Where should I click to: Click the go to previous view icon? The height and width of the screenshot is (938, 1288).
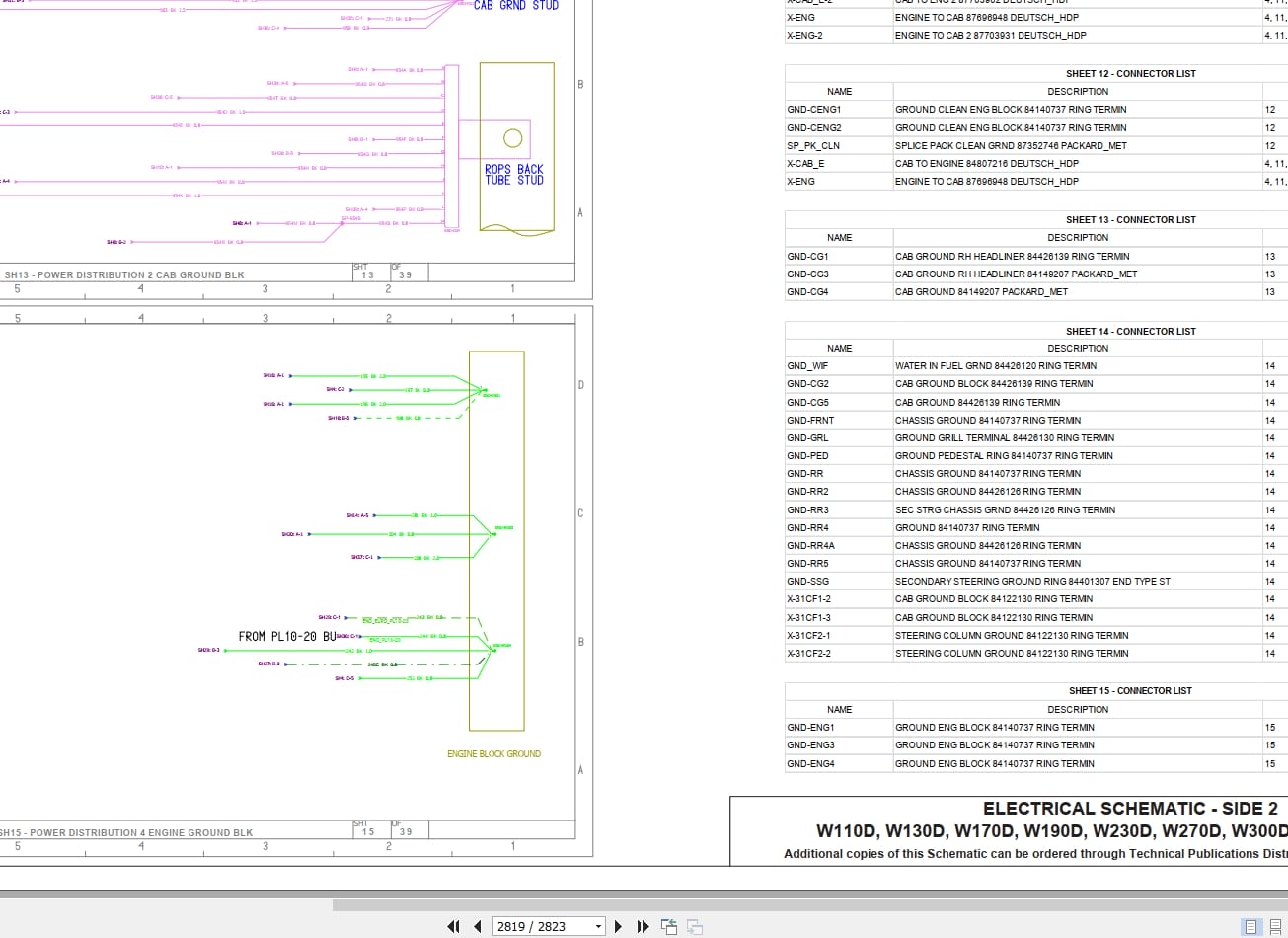(669, 926)
